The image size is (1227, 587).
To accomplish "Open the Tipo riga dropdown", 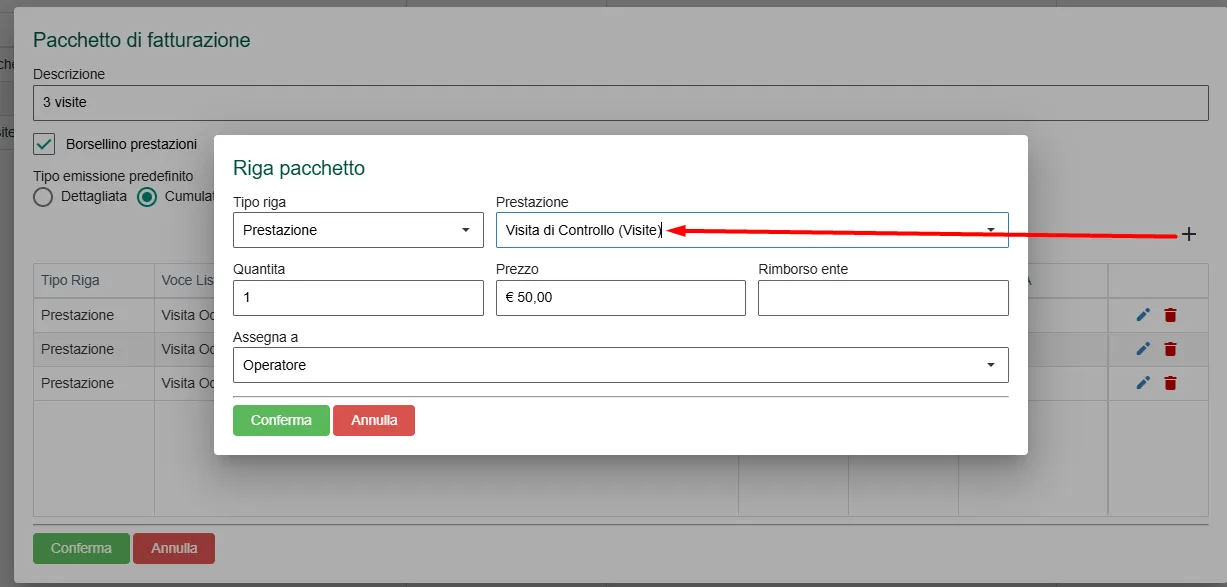I will click(x=358, y=230).
